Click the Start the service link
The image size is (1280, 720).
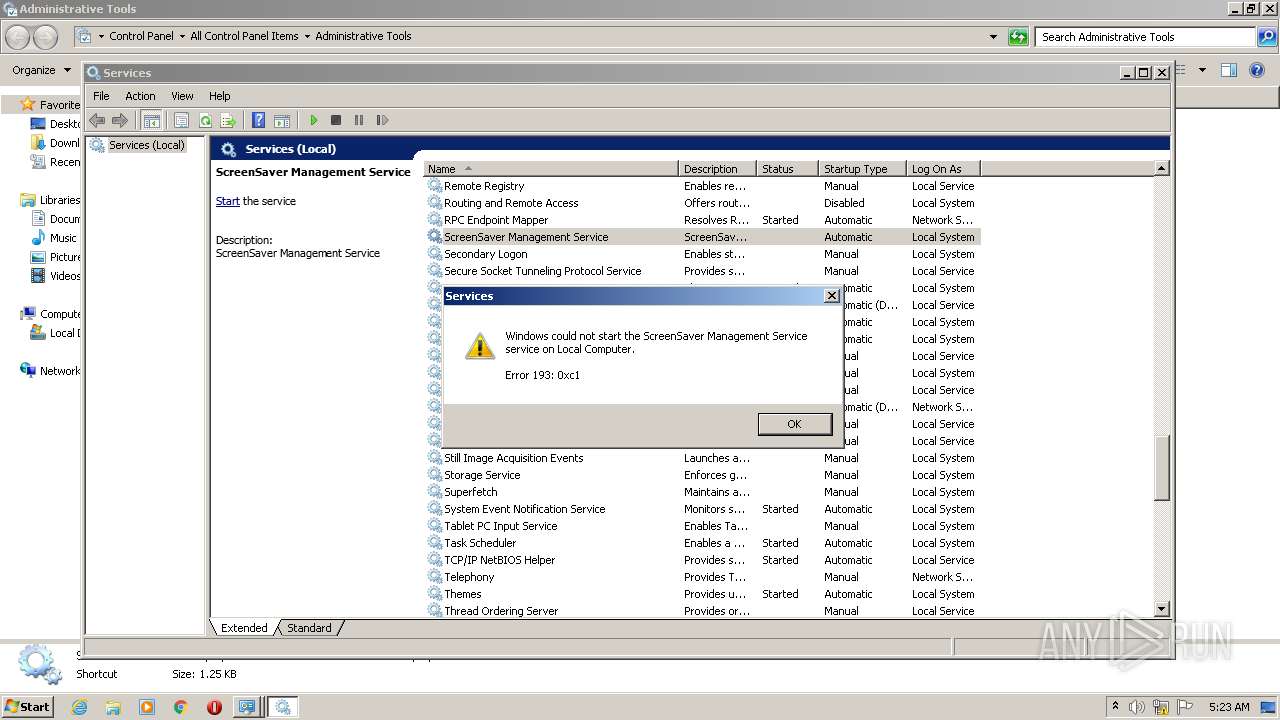(x=228, y=201)
